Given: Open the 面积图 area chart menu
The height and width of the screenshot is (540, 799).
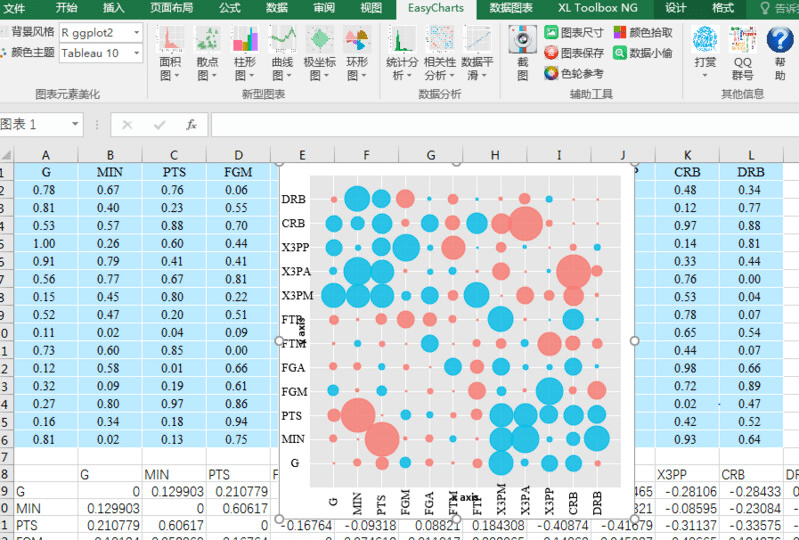Looking at the screenshot, I should pyautogui.click(x=170, y=54).
